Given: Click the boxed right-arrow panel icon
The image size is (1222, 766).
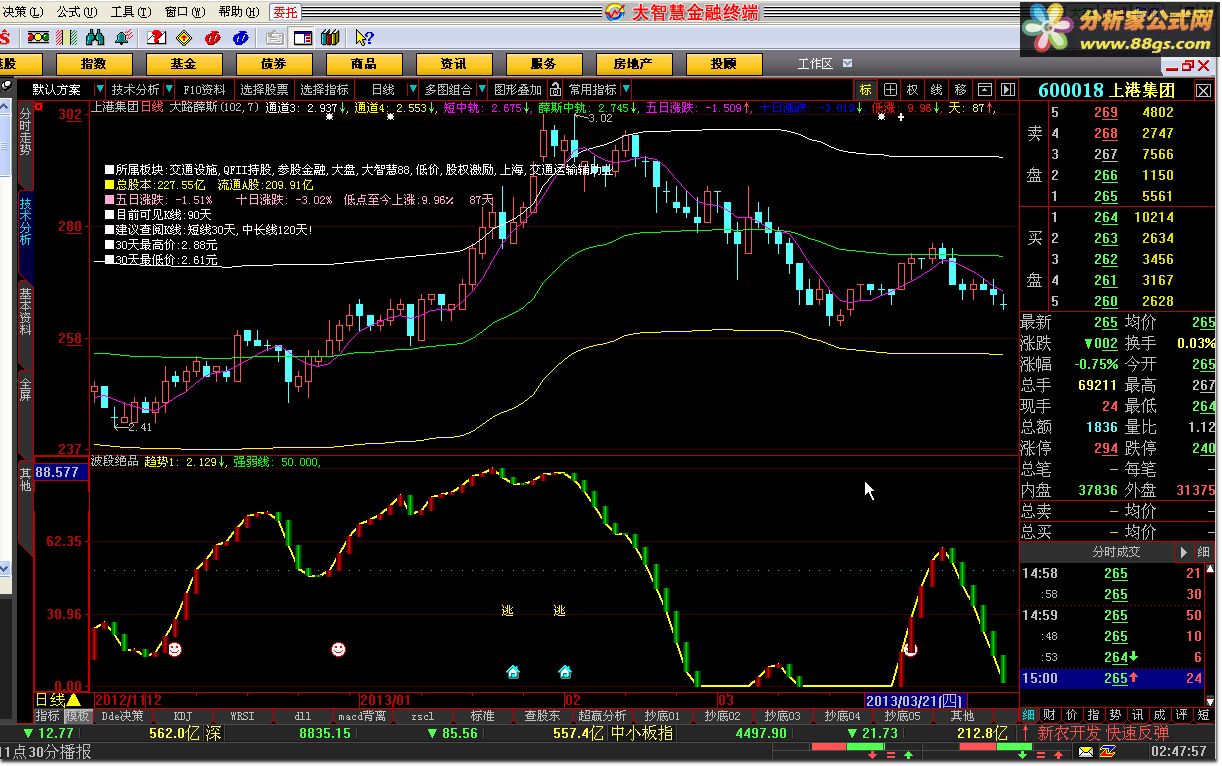Looking at the screenshot, I should 1007,89.
